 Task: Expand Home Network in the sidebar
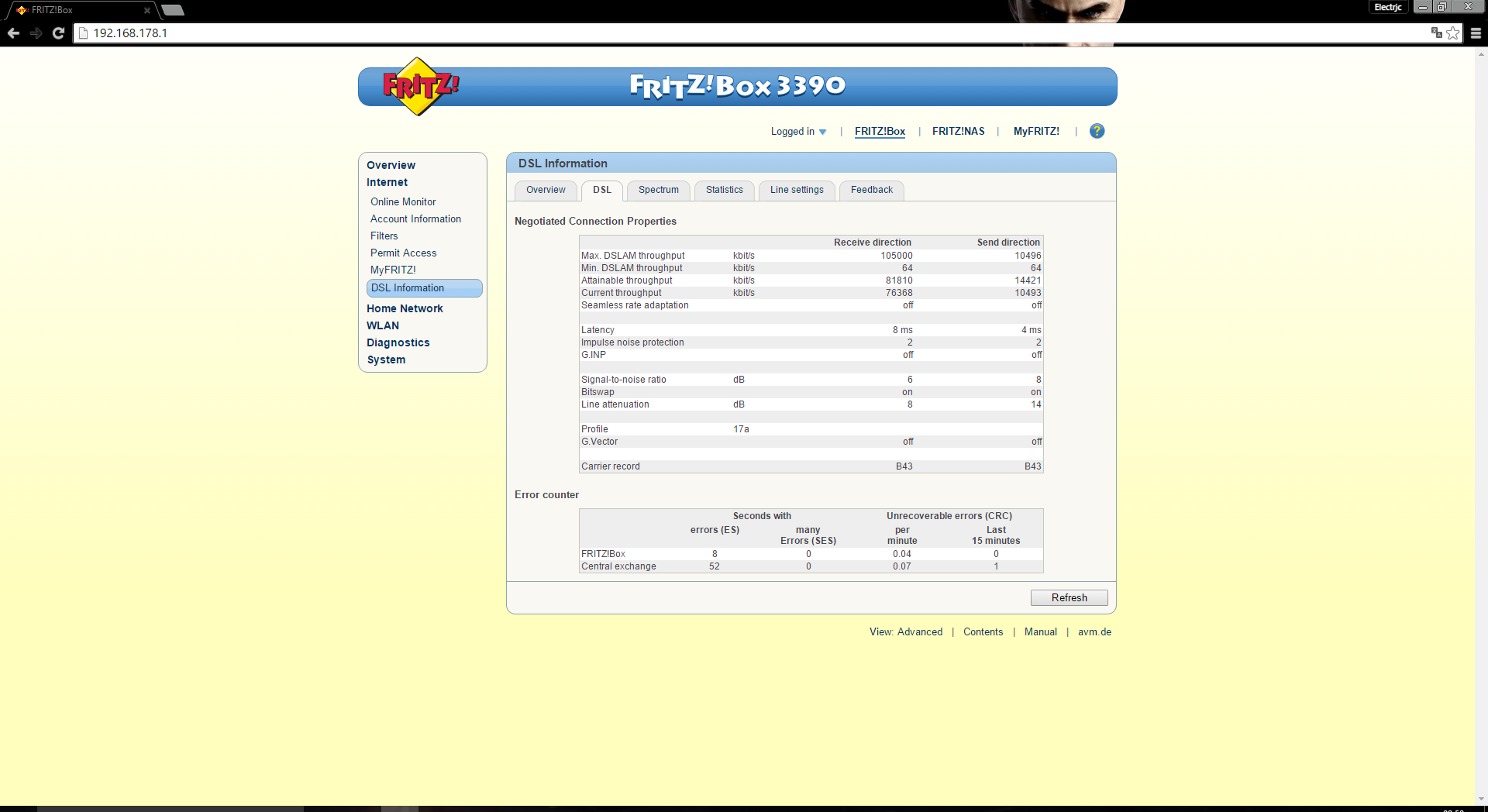405,308
